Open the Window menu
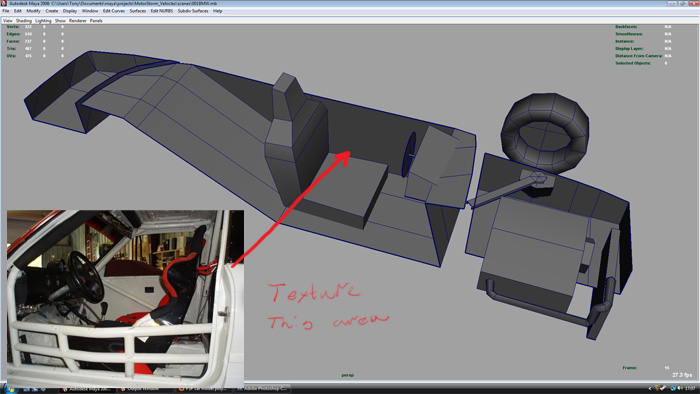Screen dimensions: 700x394 (x=90, y=11)
